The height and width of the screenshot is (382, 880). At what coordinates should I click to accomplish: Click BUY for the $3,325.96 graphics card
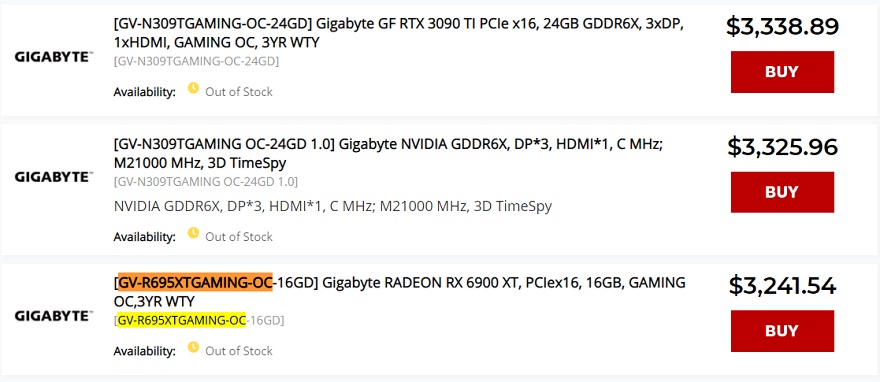coord(782,192)
